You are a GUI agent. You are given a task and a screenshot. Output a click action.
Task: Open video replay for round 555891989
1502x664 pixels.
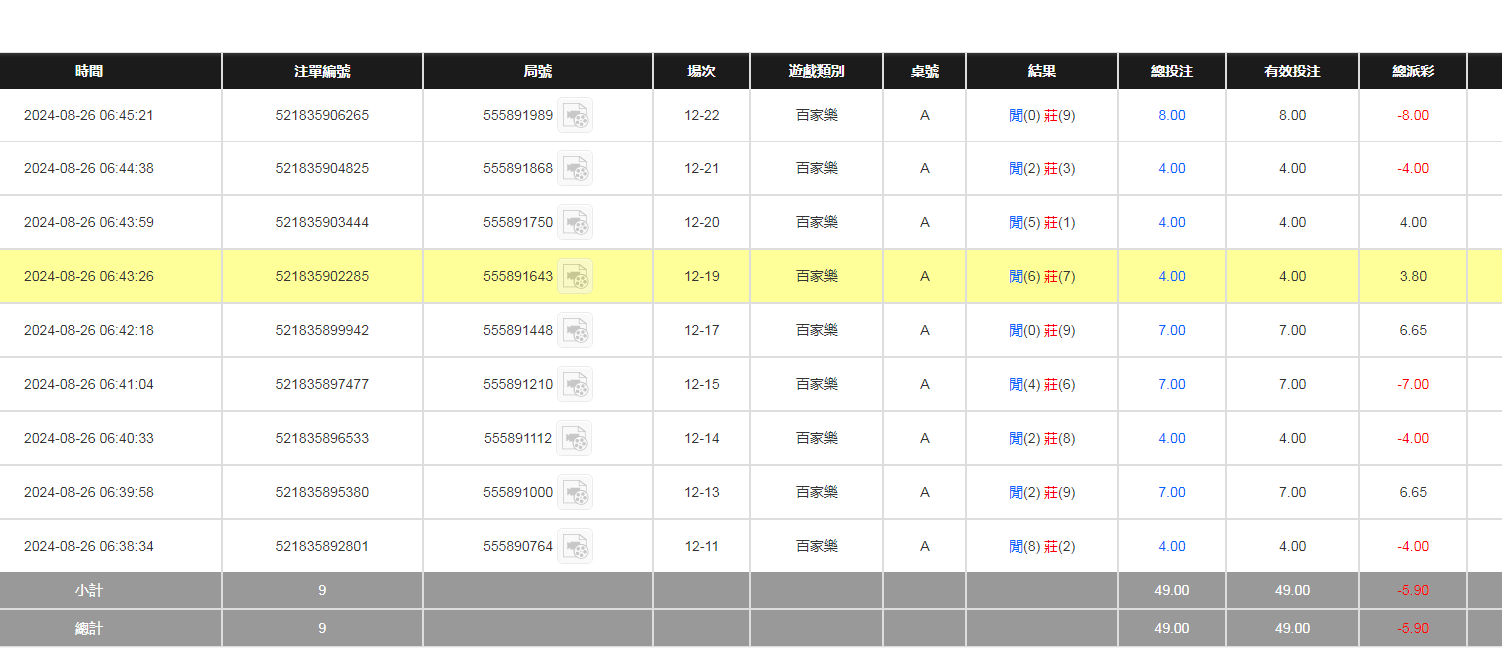[x=575, y=116]
